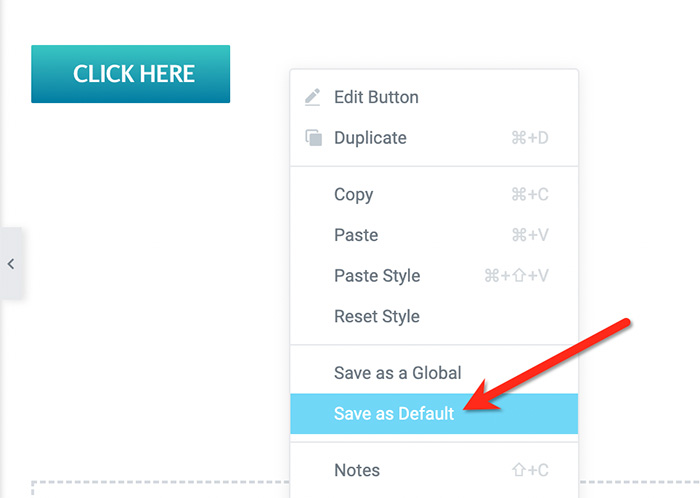Click the ⌘+⇧+V shortcut hint
700x498 pixels.
(517, 276)
